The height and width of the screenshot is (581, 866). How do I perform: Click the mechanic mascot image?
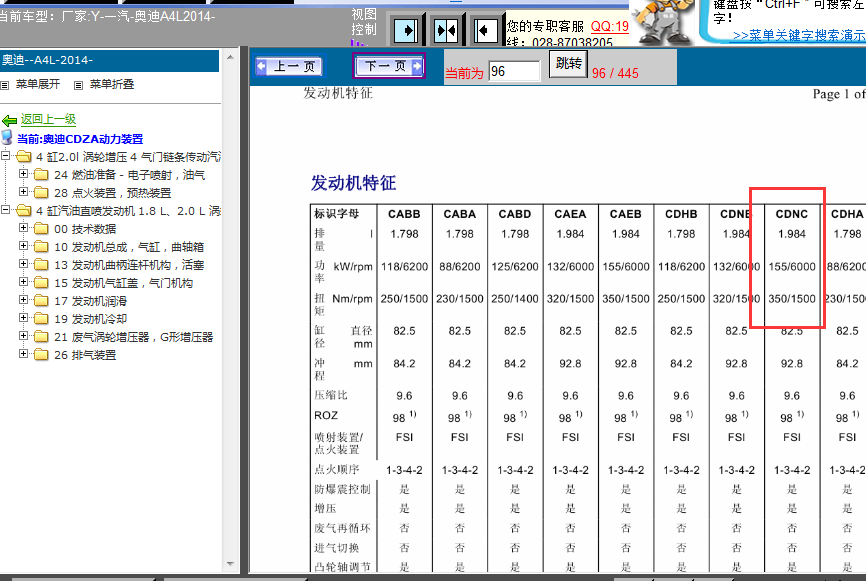pyautogui.click(x=664, y=22)
